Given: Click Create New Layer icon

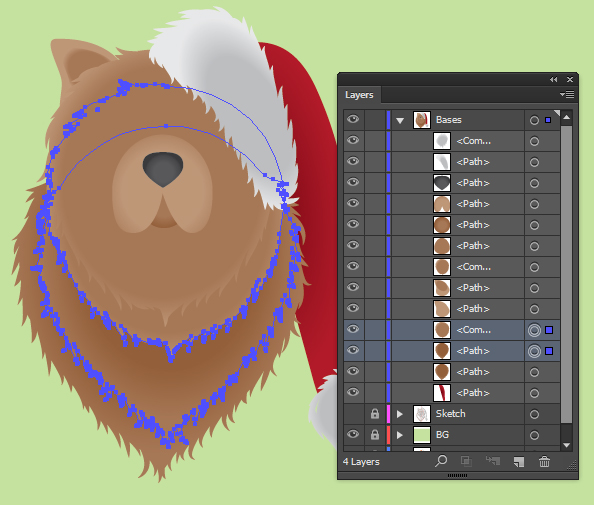Looking at the screenshot, I should 519,461.
